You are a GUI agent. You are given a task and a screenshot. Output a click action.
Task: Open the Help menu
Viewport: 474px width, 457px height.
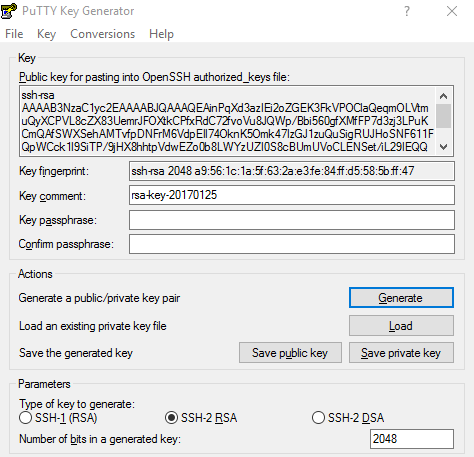[161, 34]
